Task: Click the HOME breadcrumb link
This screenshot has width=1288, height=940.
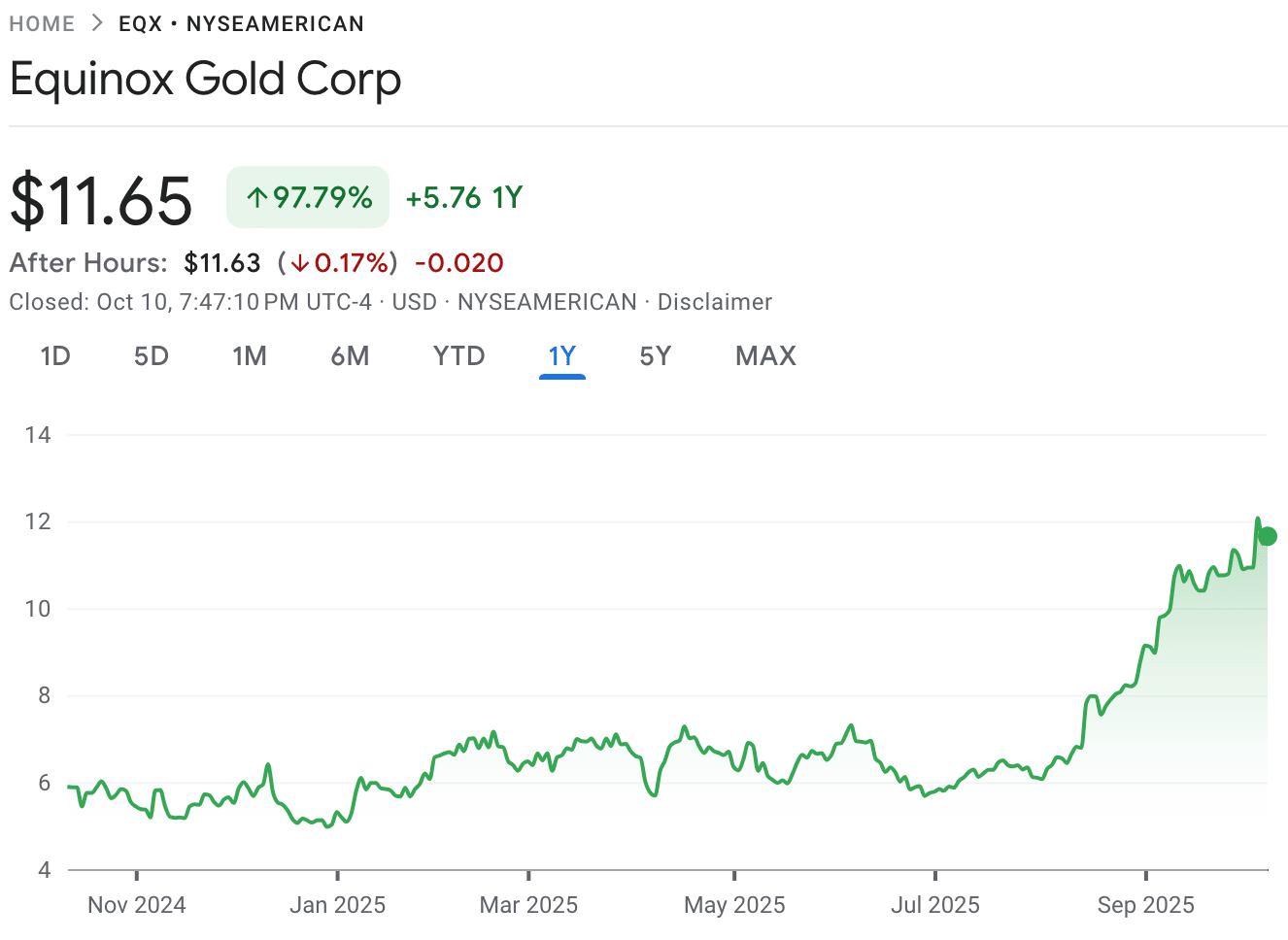Action: coord(42,24)
